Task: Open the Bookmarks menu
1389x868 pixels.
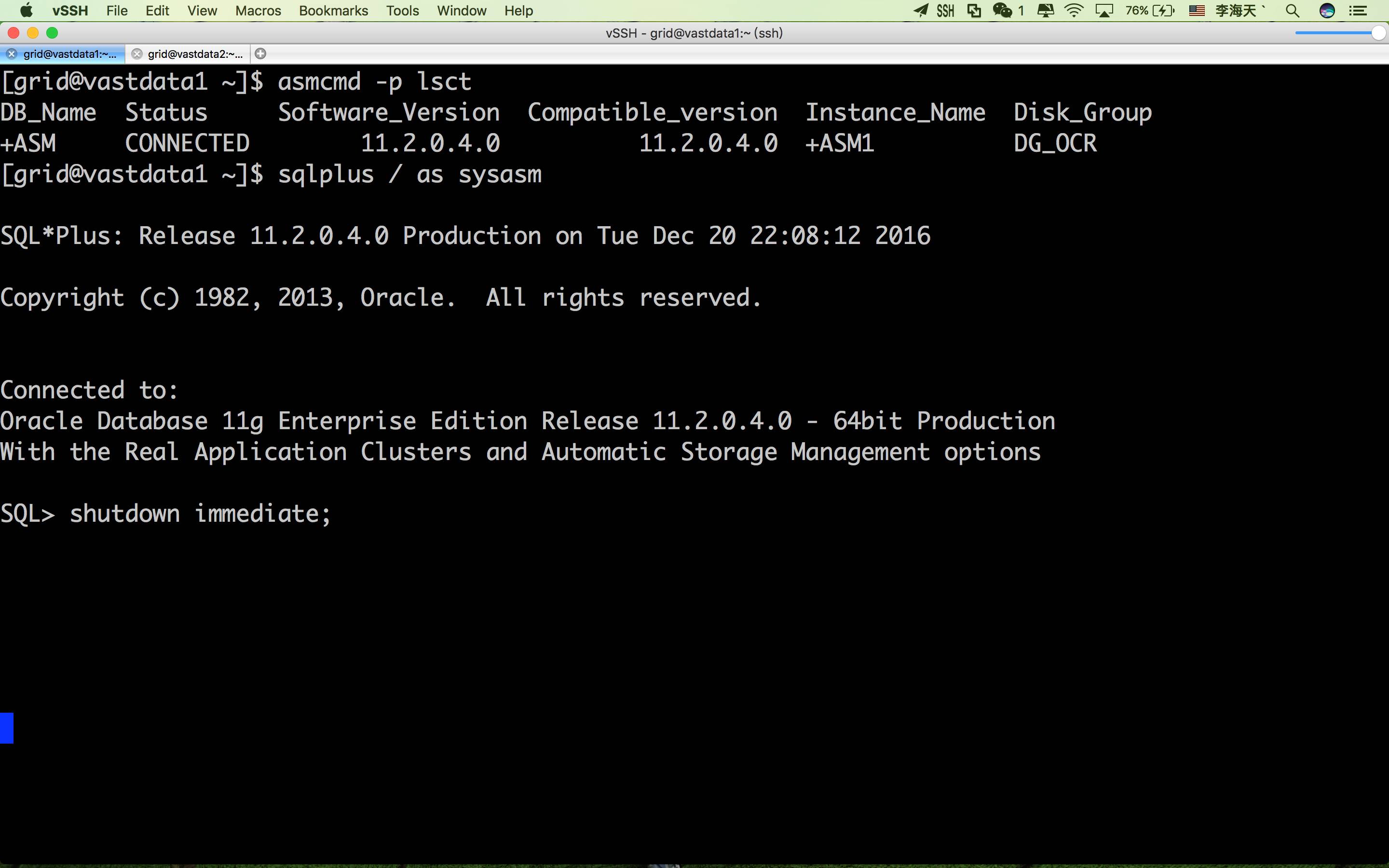Action: [333, 10]
